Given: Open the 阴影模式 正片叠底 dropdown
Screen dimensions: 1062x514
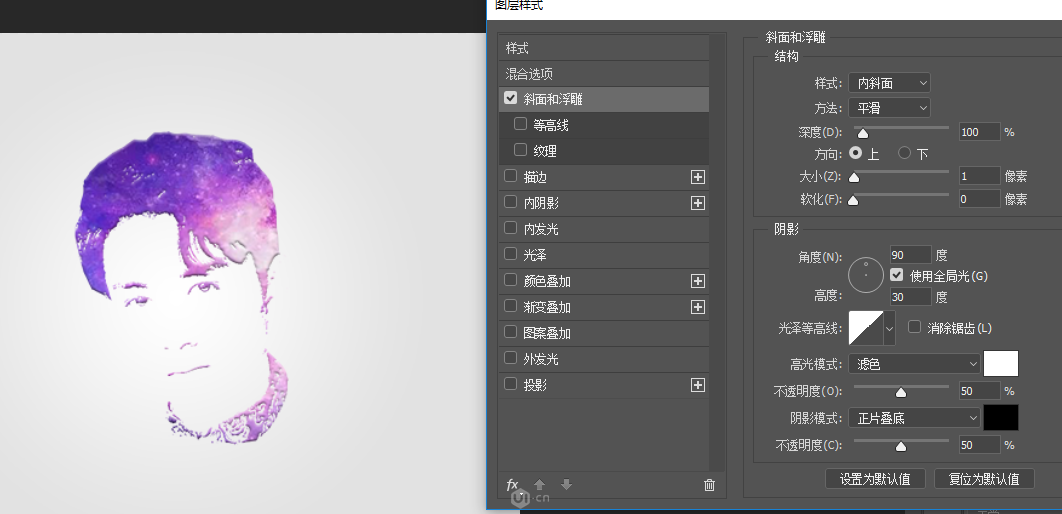Looking at the screenshot, I should pos(914,419).
